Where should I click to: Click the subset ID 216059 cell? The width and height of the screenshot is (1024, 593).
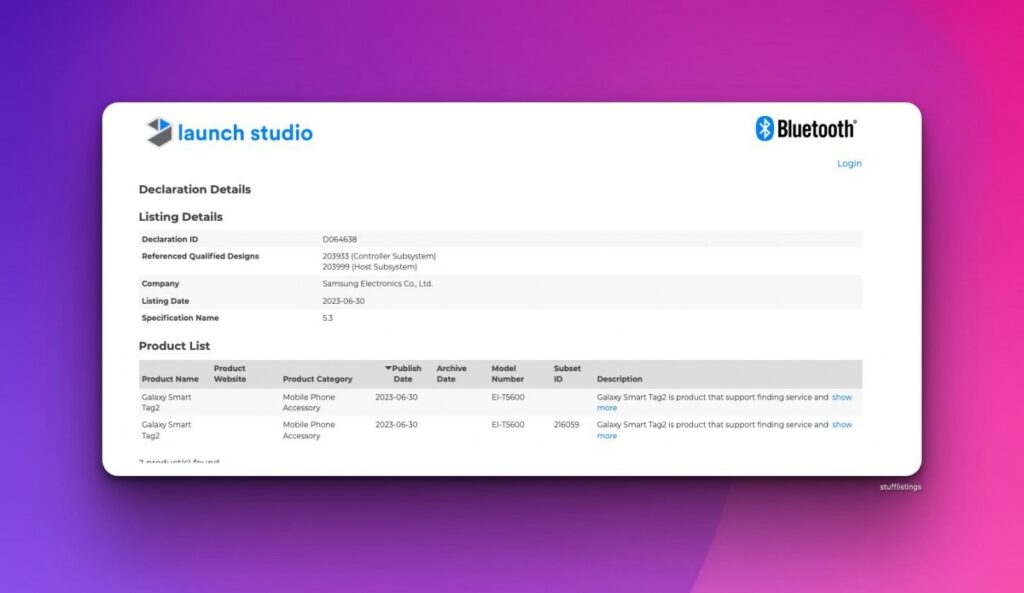[566, 425]
